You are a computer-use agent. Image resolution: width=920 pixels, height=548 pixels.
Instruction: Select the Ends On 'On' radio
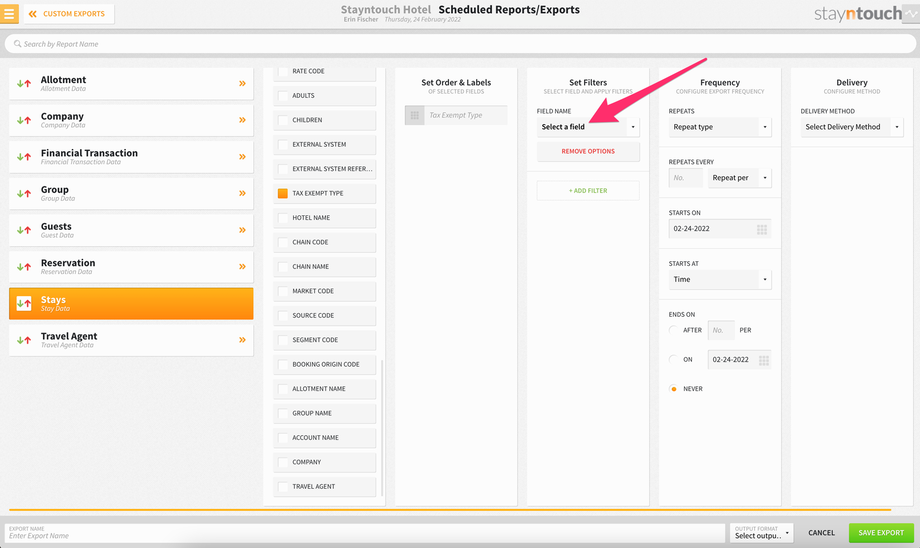pyautogui.click(x=674, y=360)
